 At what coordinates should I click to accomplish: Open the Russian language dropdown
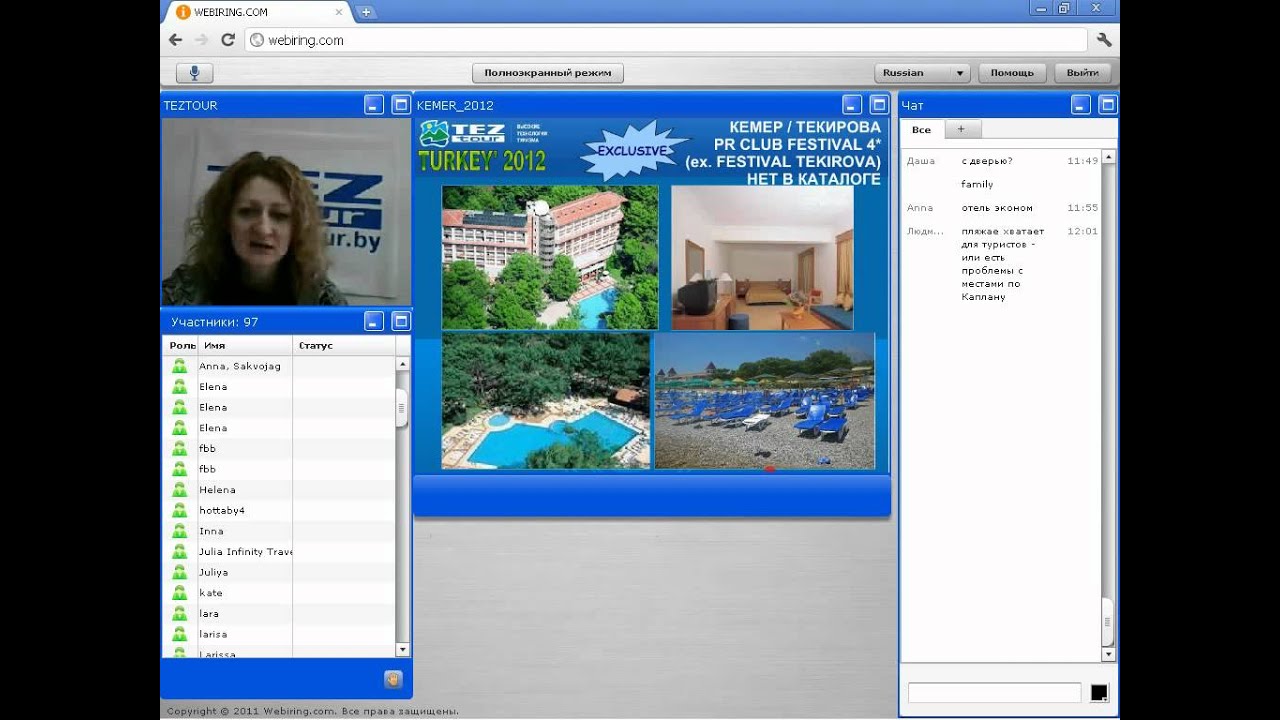click(x=923, y=73)
